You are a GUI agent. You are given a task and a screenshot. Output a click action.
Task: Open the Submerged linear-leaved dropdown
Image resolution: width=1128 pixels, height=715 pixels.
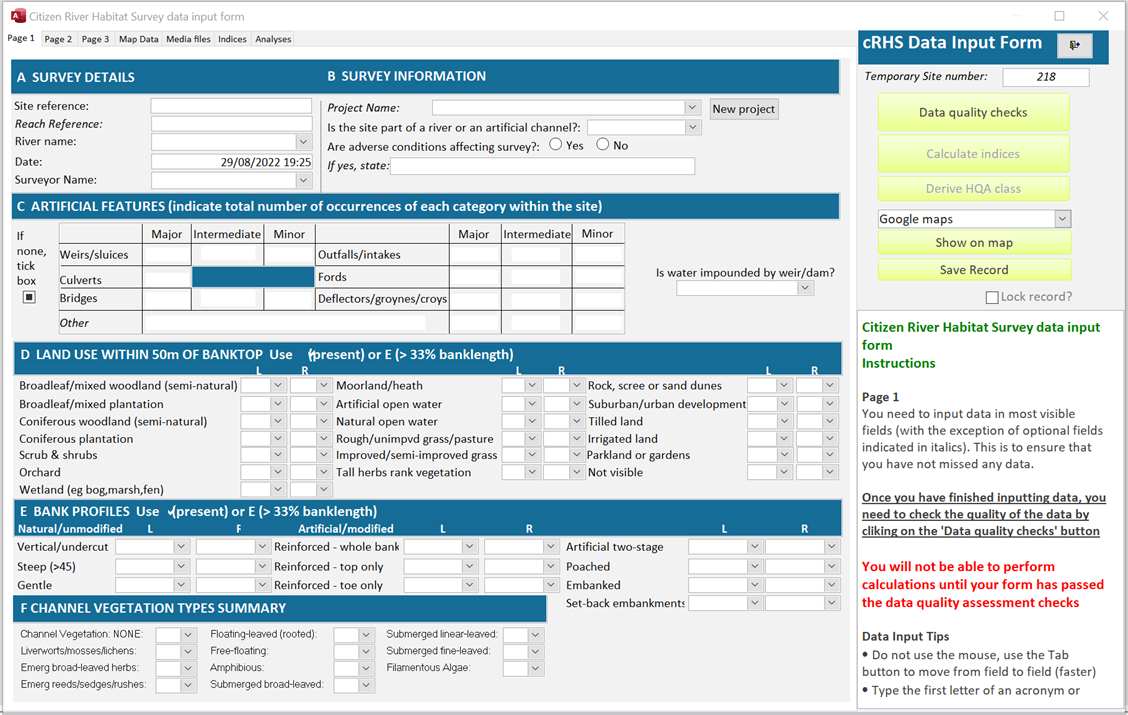coord(535,634)
